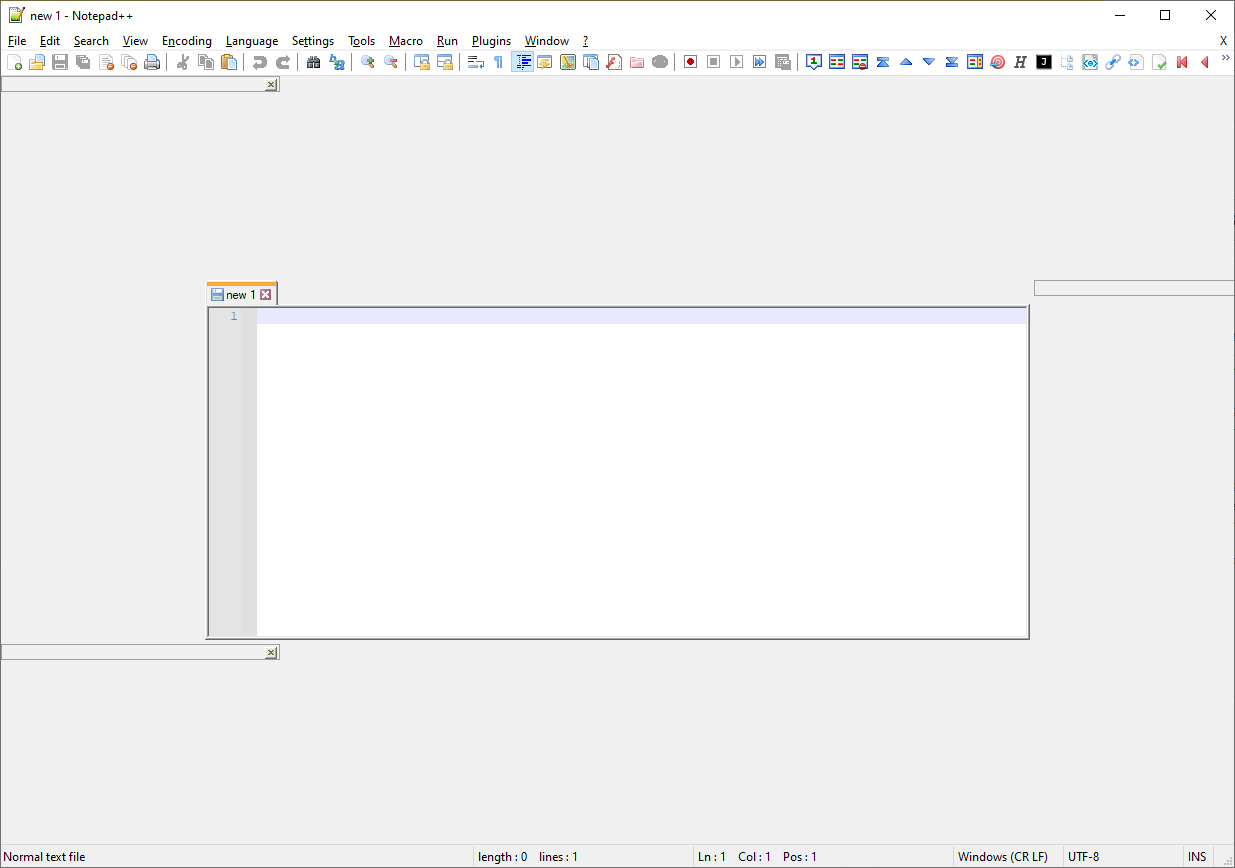Click the red skip-to-first arrow icon
The height and width of the screenshot is (868, 1235).
1182,62
